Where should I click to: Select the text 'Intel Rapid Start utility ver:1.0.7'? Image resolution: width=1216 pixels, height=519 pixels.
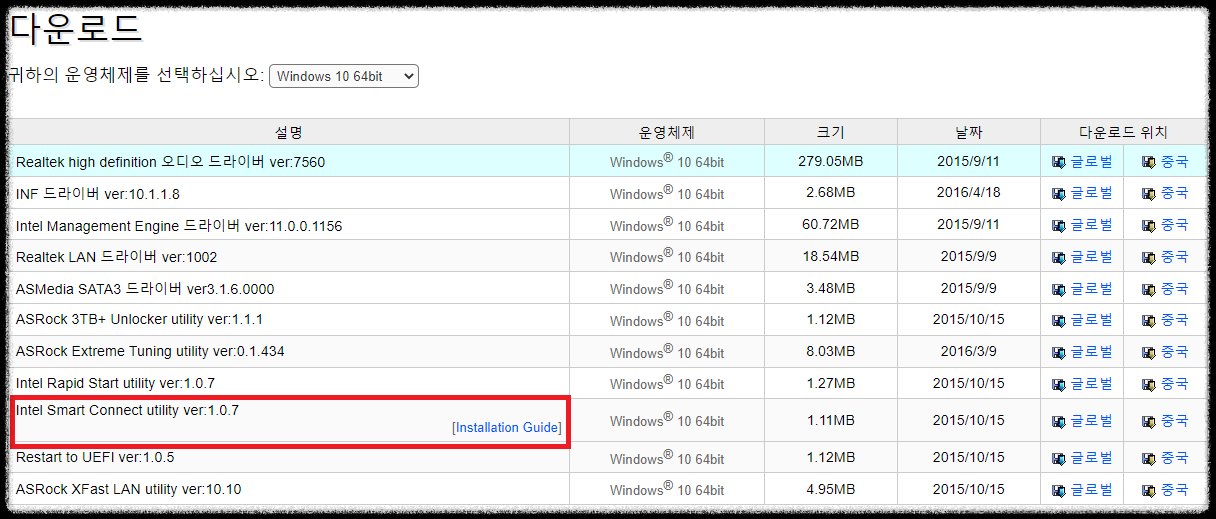(x=116, y=383)
